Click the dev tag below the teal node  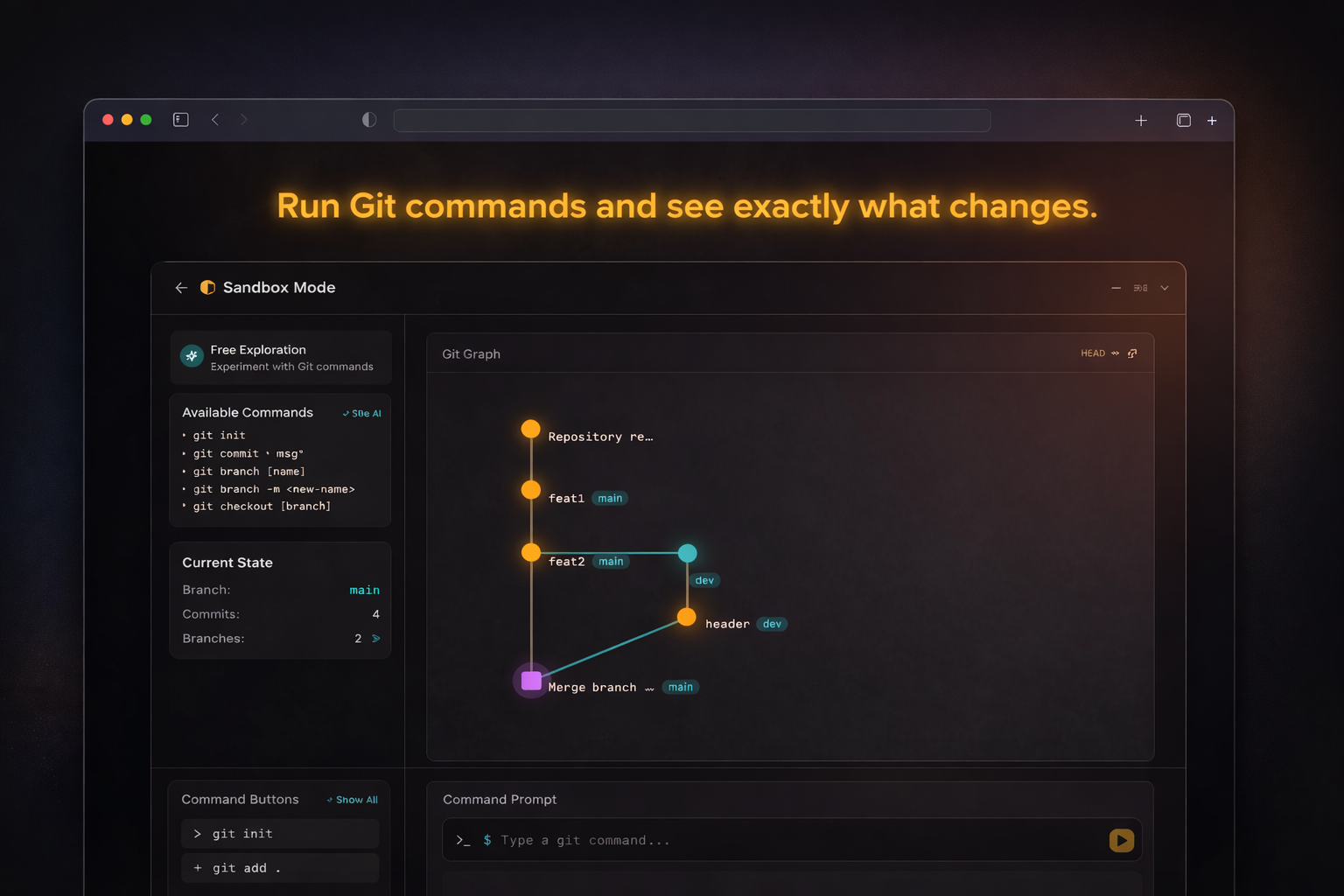pos(704,580)
